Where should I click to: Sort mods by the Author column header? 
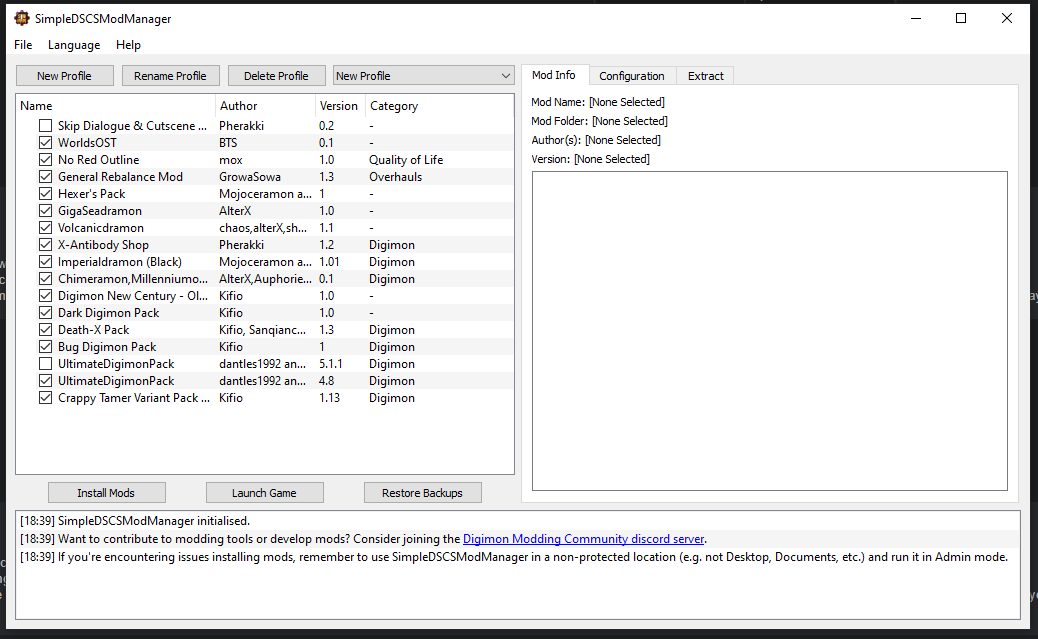click(265, 106)
